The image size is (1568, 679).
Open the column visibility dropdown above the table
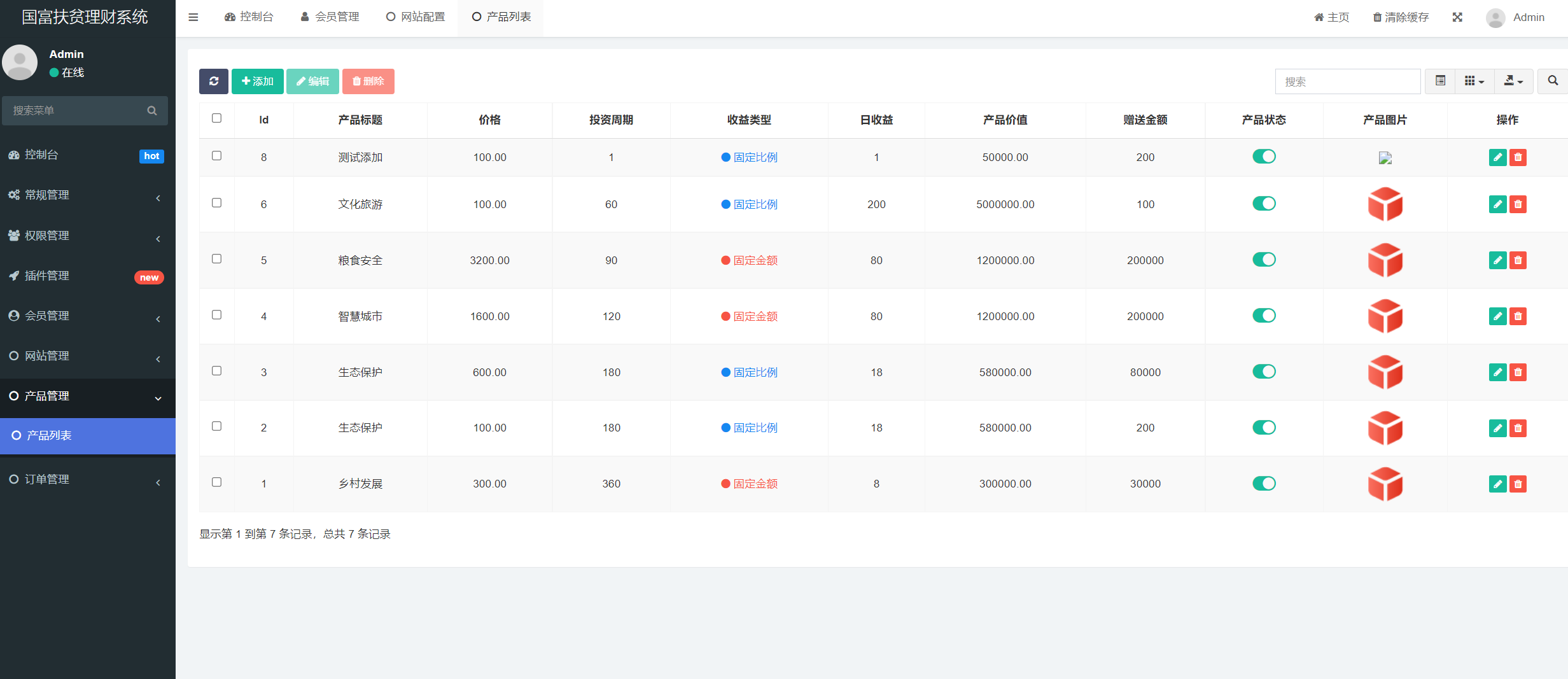1474,81
